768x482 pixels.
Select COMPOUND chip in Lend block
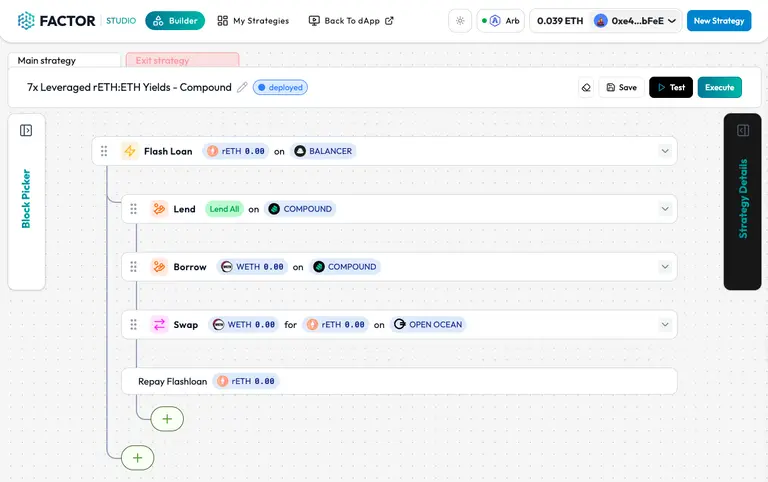coord(300,209)
